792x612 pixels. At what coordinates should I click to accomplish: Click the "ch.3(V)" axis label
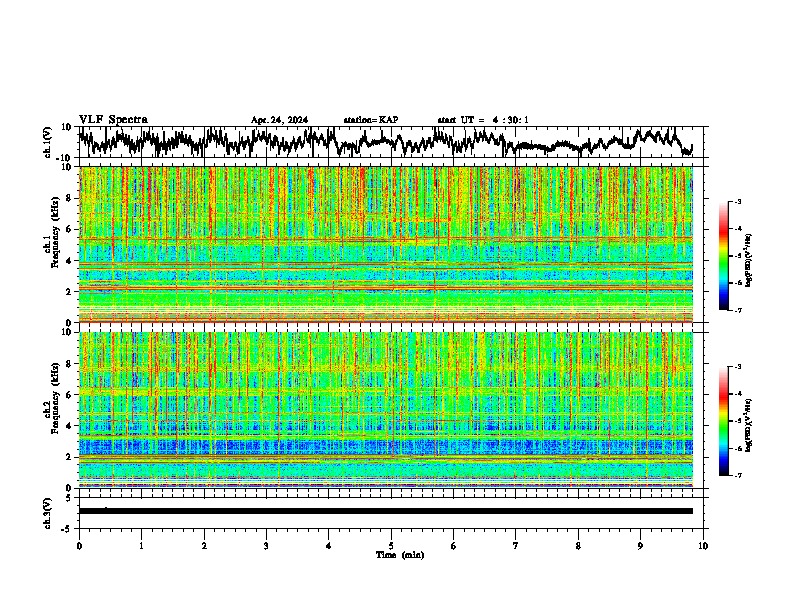click(48, 513)
